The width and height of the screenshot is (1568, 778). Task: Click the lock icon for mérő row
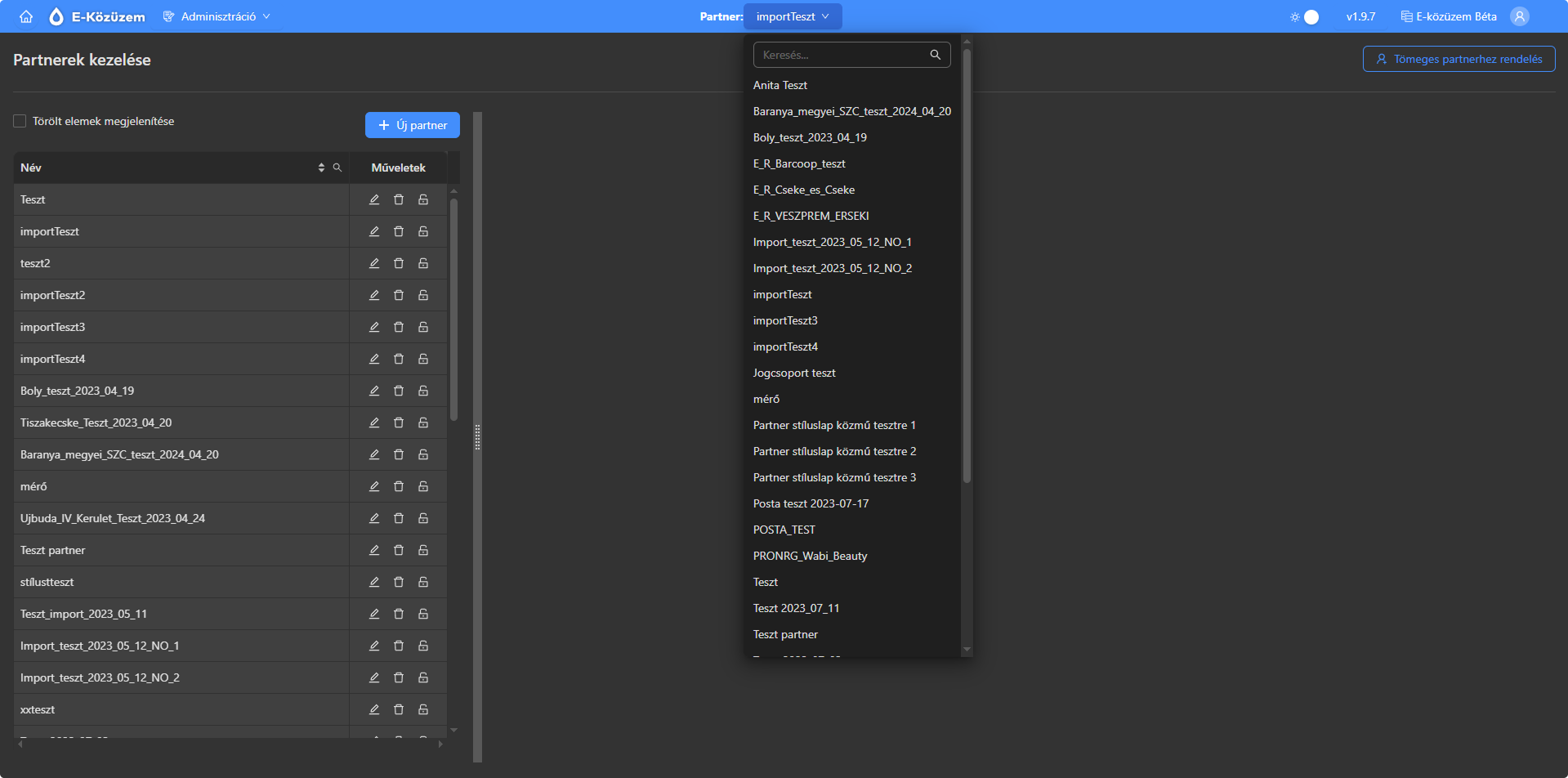coord(423,486)
